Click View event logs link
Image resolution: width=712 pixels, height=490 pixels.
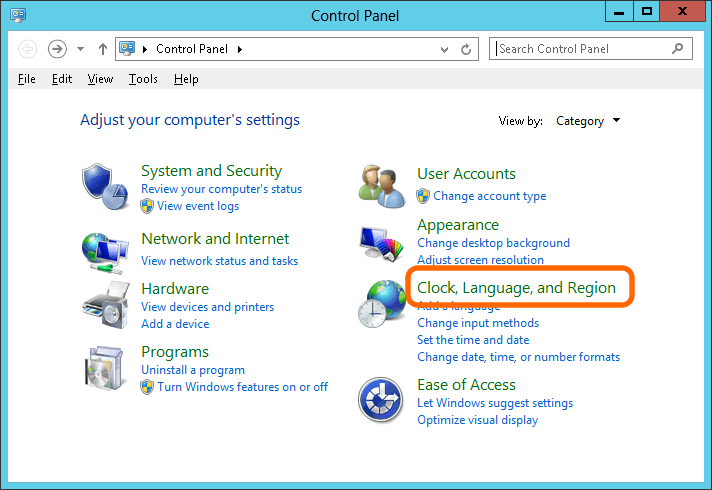[198, 206]
